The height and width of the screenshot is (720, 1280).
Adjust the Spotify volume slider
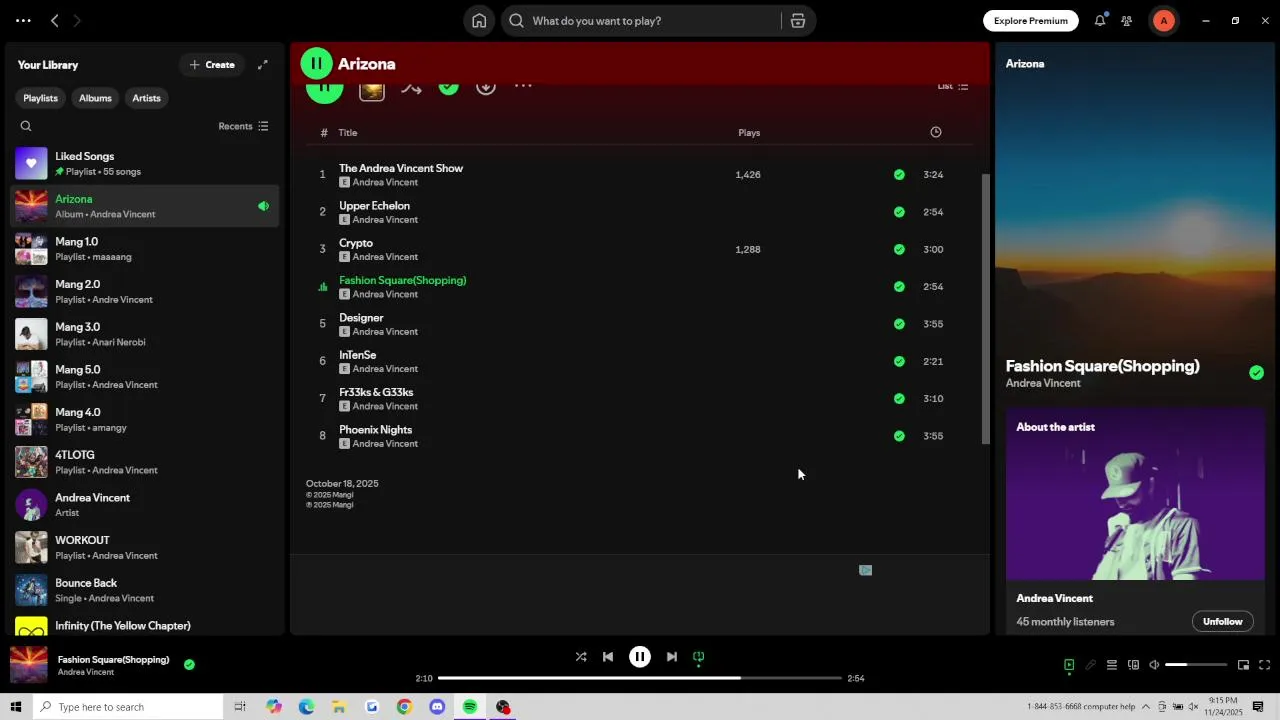pos(1196,665)
